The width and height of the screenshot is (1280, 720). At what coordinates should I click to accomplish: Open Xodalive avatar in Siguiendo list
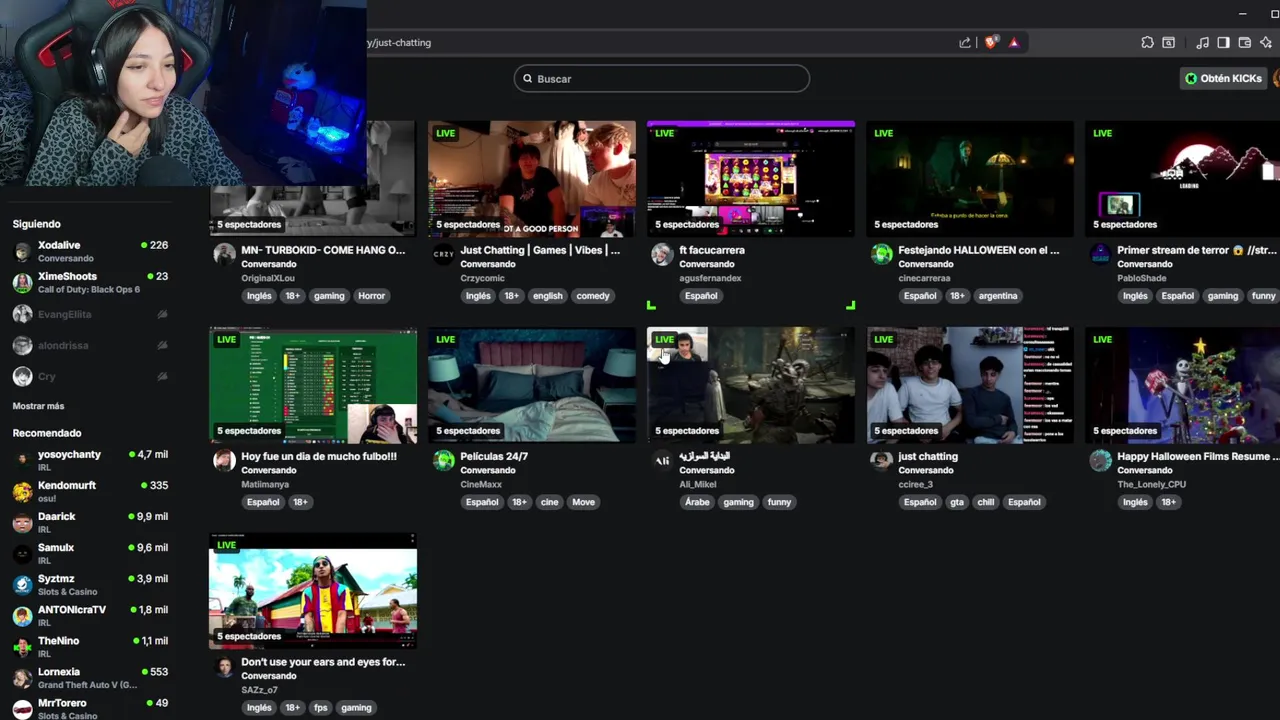coord(22,252)
